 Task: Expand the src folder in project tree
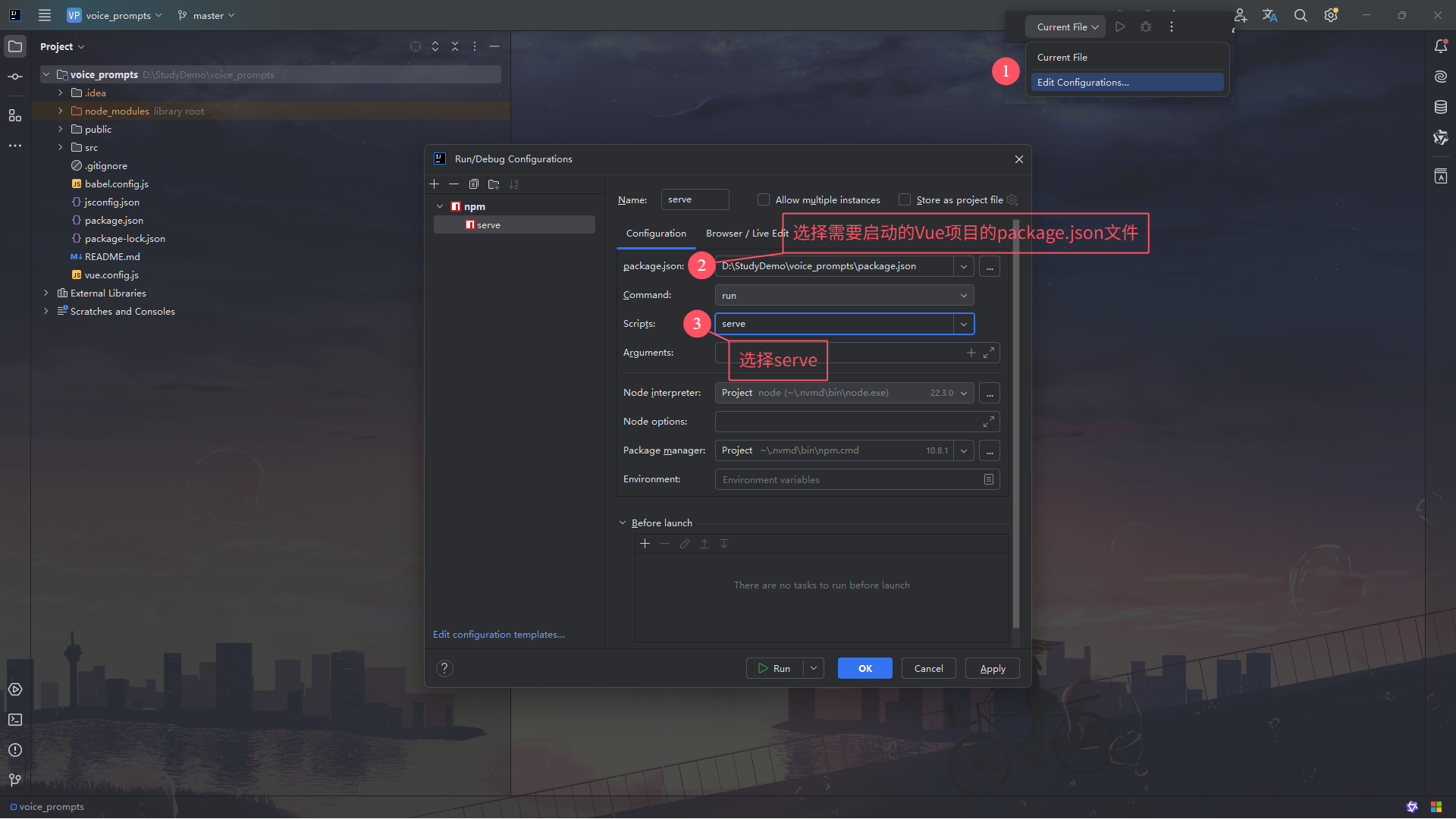[61, 148]
